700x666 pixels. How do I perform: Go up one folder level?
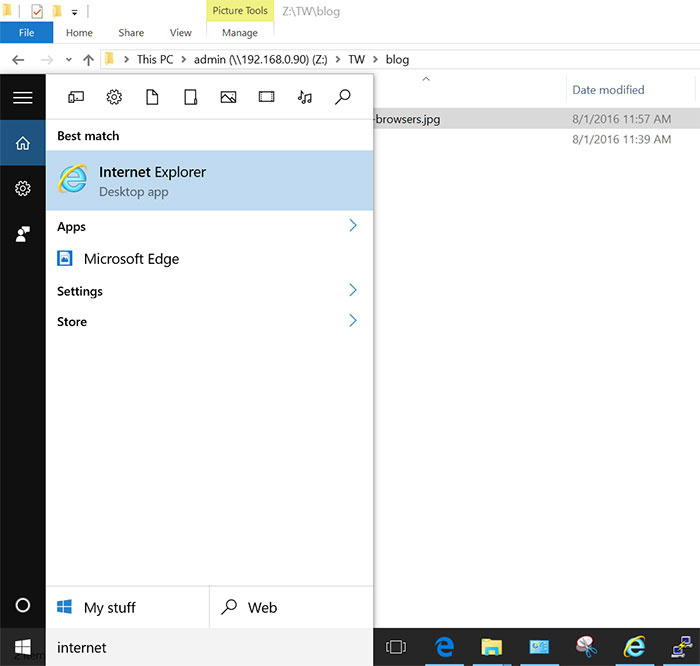[x=88, y=59]
